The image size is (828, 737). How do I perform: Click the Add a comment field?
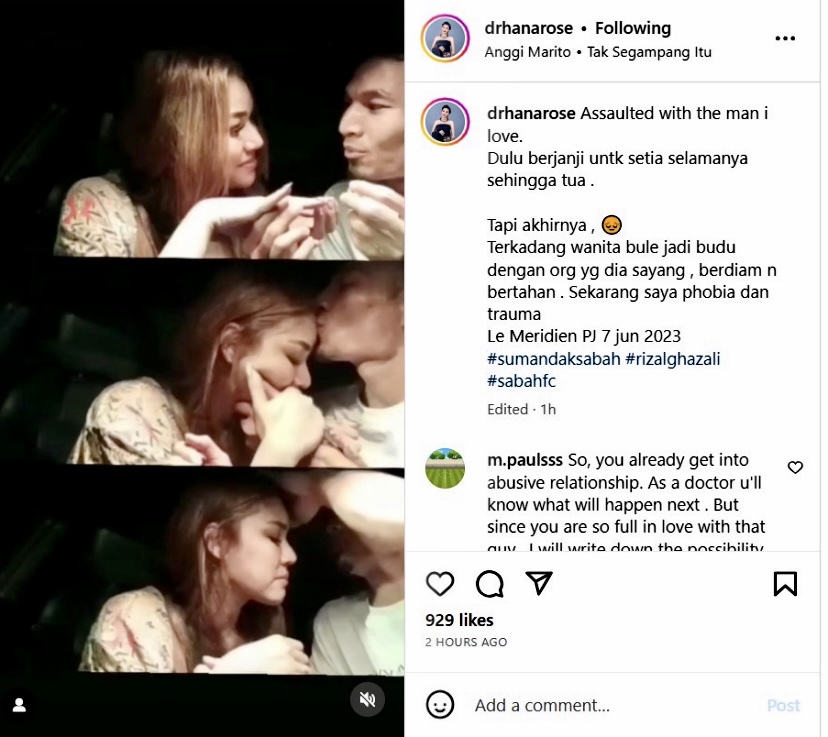click(x=600, y=705)
